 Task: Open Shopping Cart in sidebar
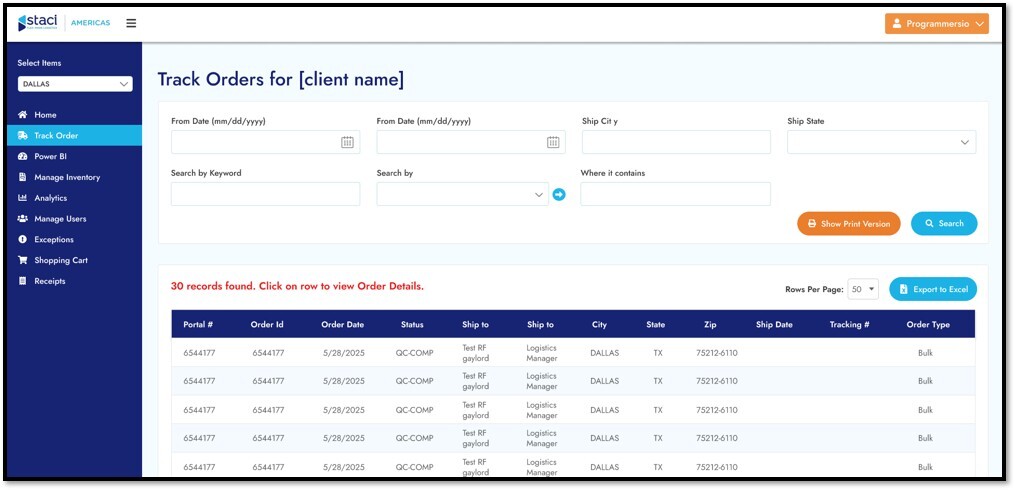tap(60, 260)
